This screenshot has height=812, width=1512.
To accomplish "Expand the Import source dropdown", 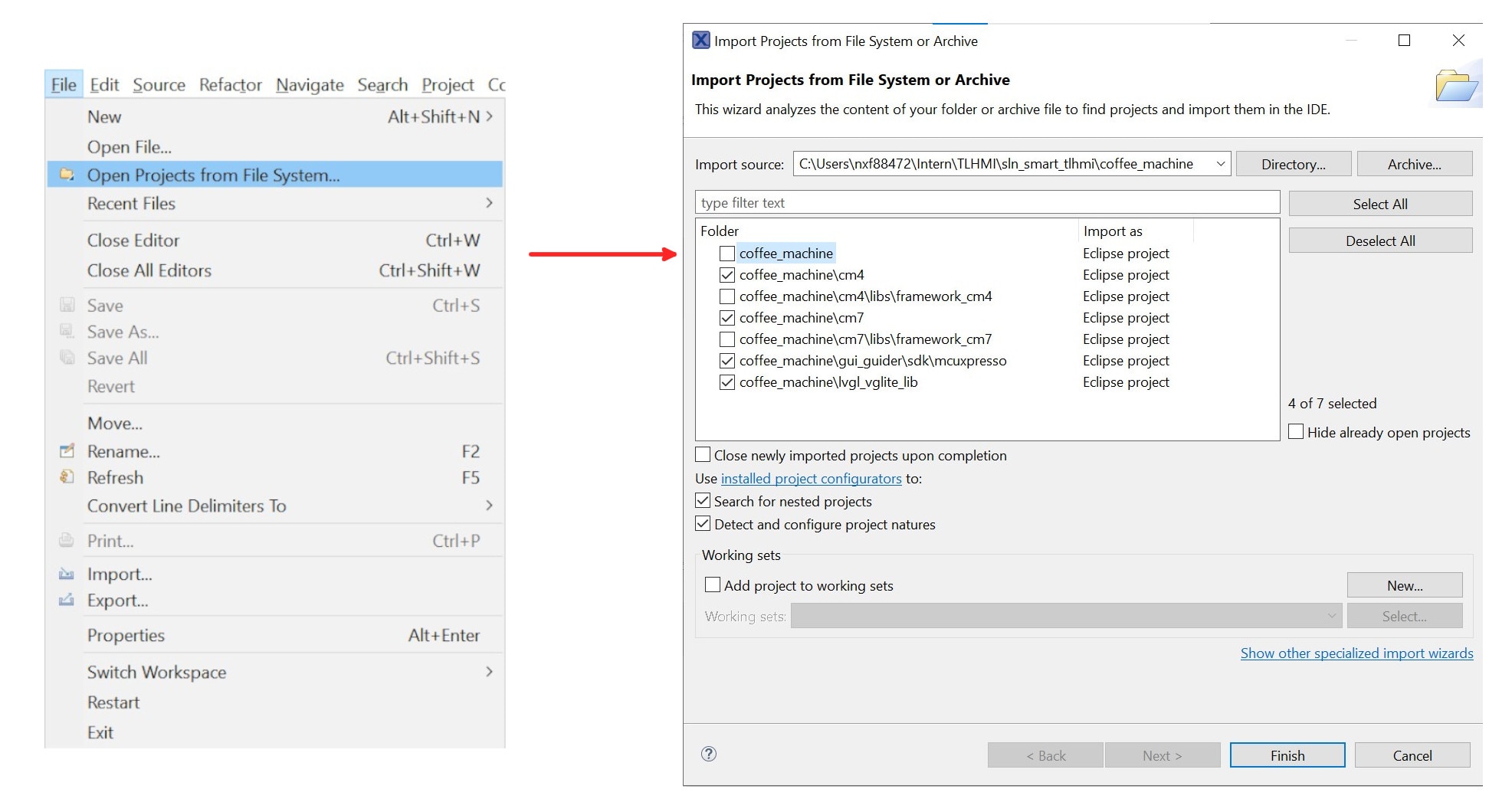I will click(x=1220, y=164).
